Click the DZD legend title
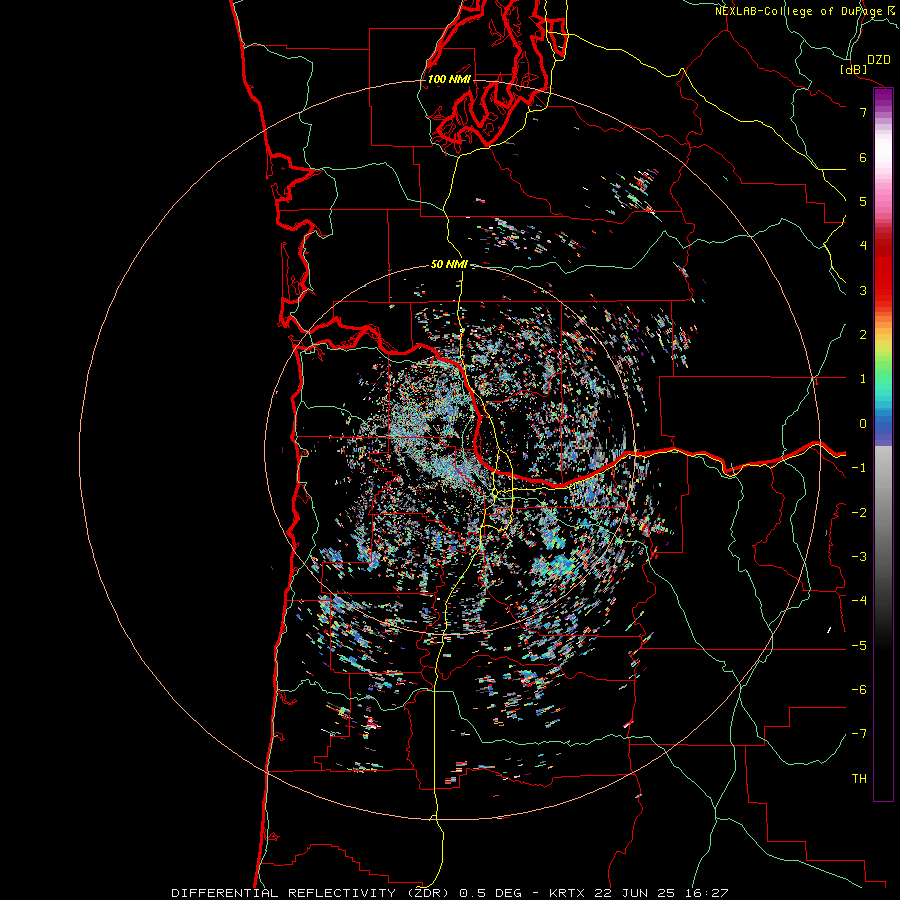This screenshot has width=900, height=900. point(879,60)
